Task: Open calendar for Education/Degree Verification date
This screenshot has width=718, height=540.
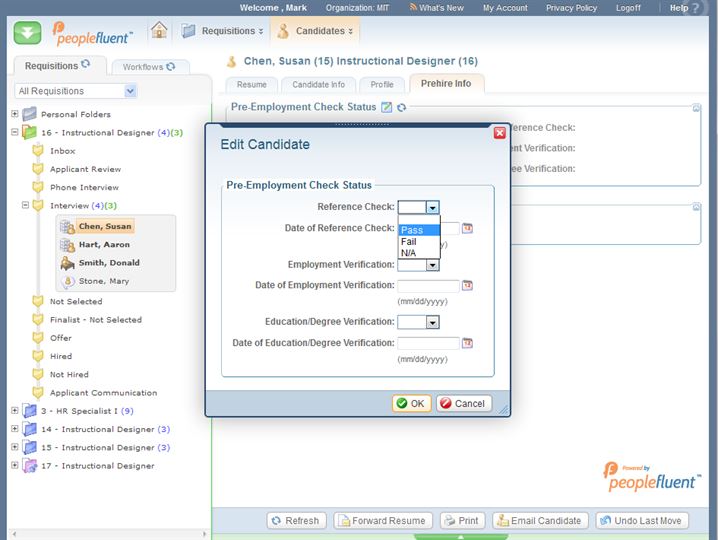Action: click(467, 343)
